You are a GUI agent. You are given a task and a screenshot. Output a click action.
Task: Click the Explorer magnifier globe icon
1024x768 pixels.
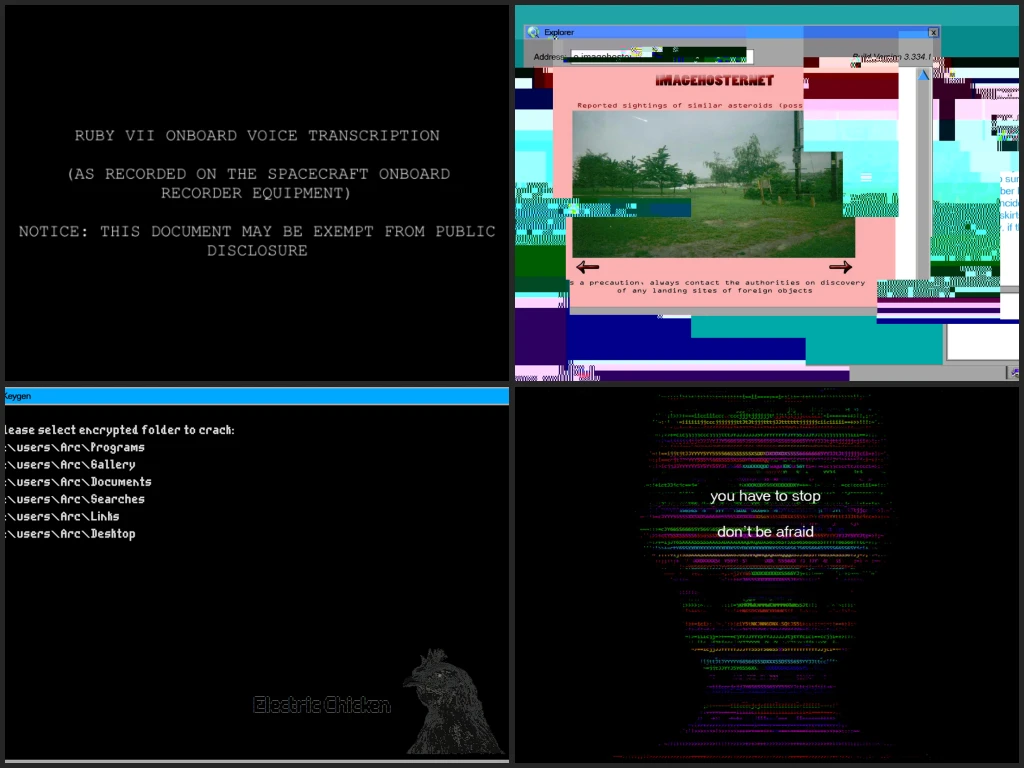click(533, 32)
